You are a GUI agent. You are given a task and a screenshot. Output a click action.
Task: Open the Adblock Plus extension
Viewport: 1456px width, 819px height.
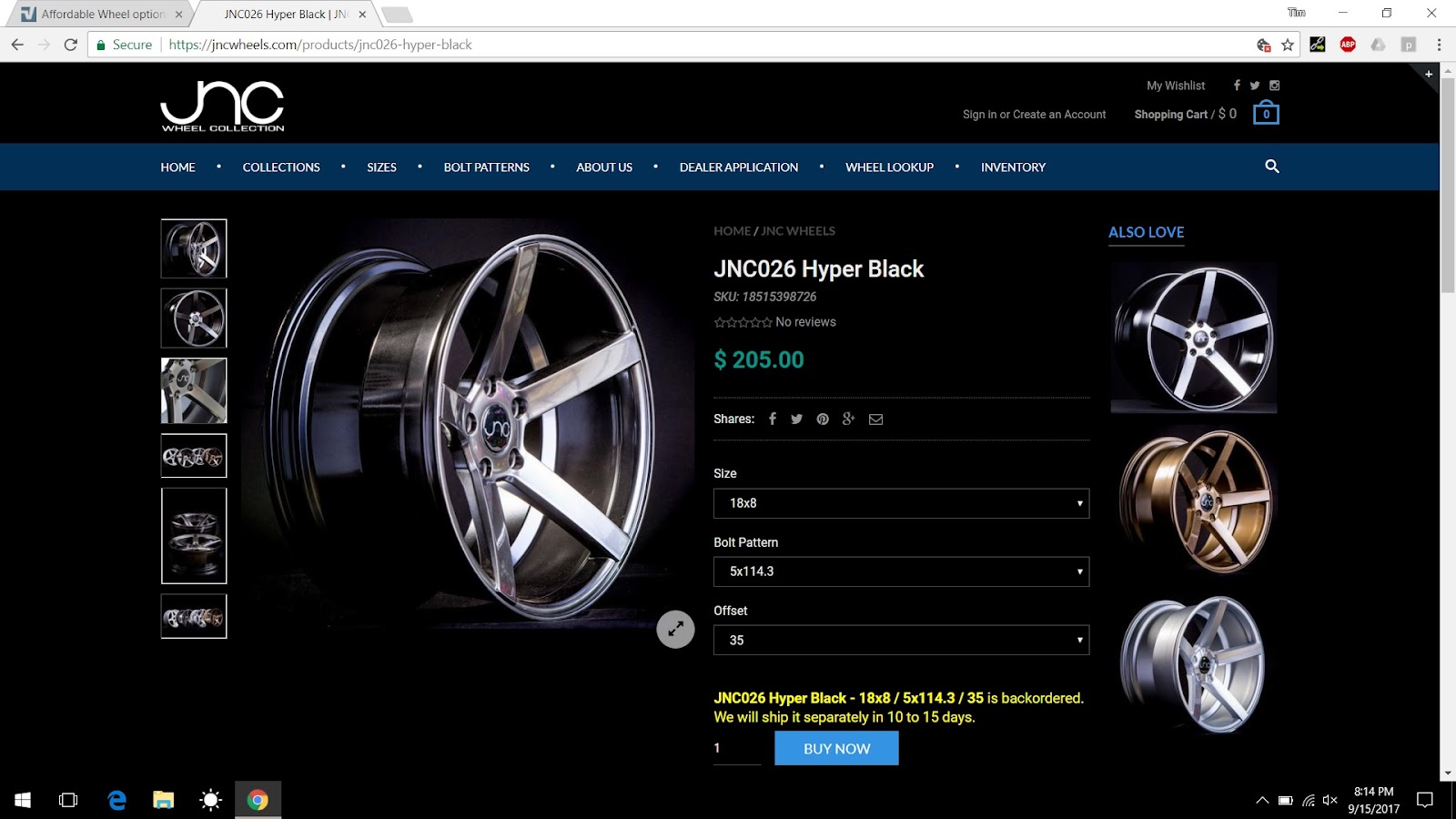1348,45
